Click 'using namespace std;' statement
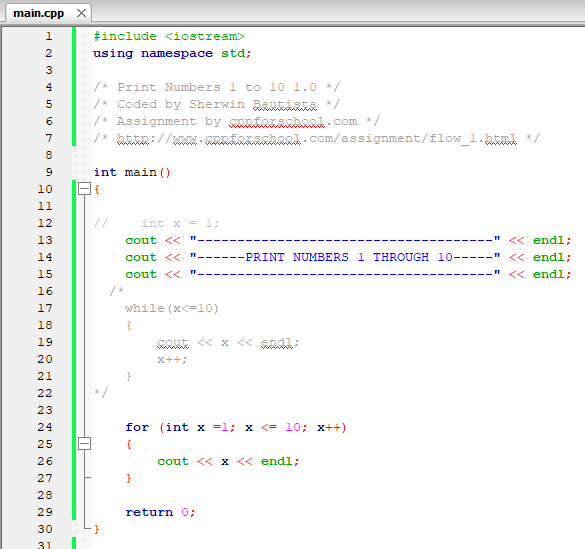The height and width of the screenshot is (549, 585). (172, 53)
